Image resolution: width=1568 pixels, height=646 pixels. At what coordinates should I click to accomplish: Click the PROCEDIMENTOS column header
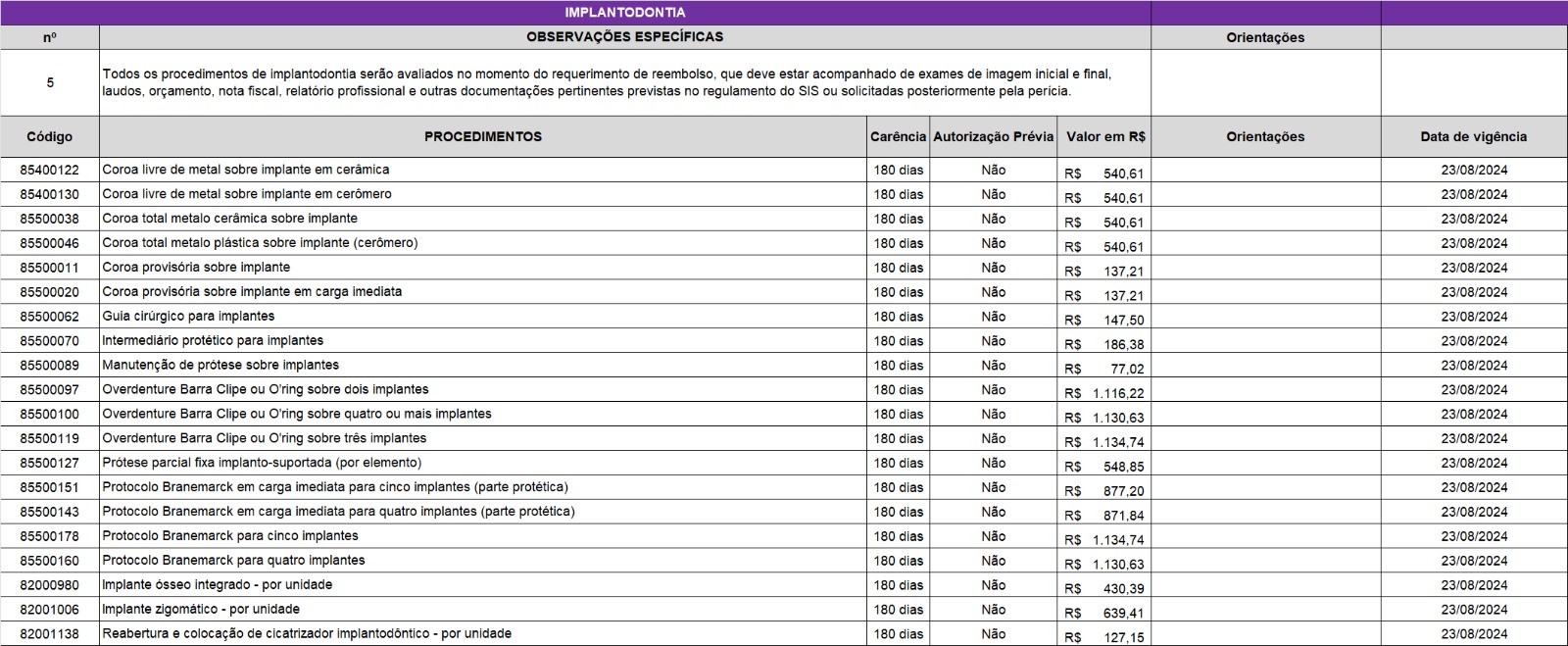(x=482, y=137)
